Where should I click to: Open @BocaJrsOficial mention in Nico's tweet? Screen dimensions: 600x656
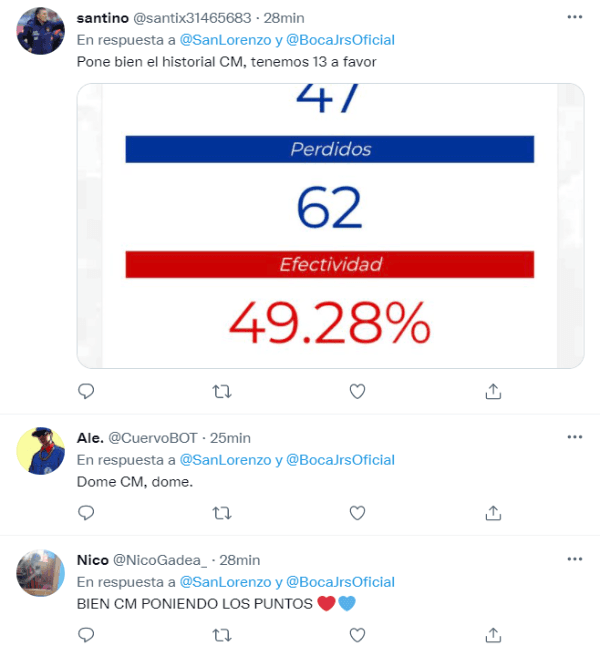coord(340,582)
